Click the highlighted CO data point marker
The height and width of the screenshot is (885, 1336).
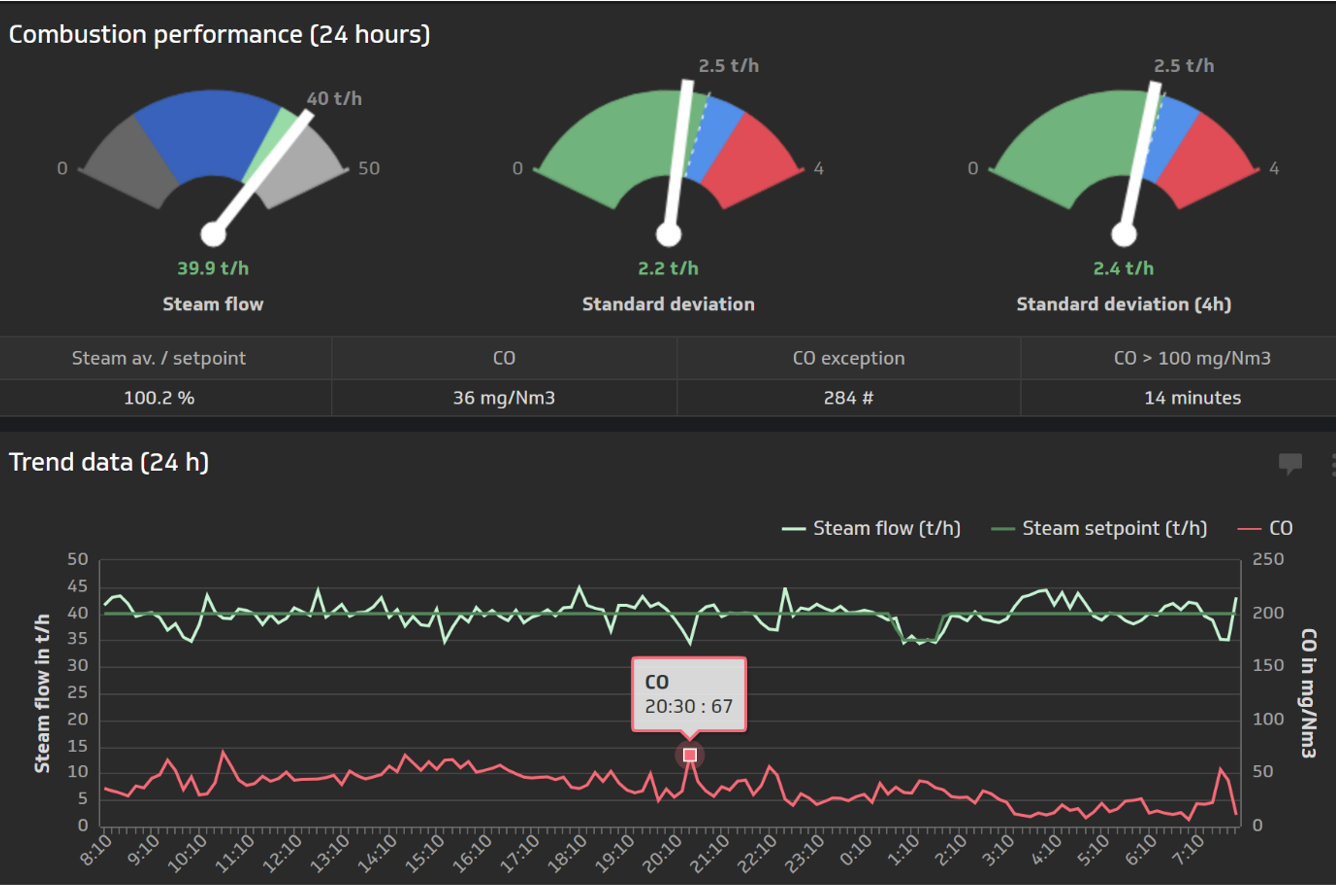tap(689, 754)
